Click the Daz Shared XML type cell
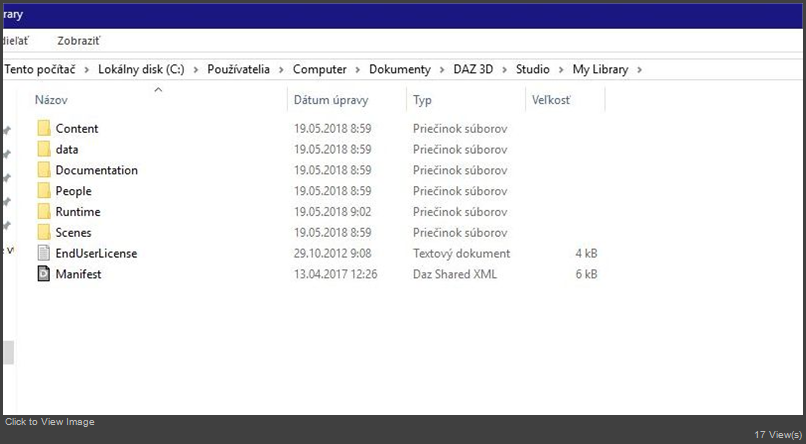The width and height of the screenshot is (806, 444). point(455,274)
